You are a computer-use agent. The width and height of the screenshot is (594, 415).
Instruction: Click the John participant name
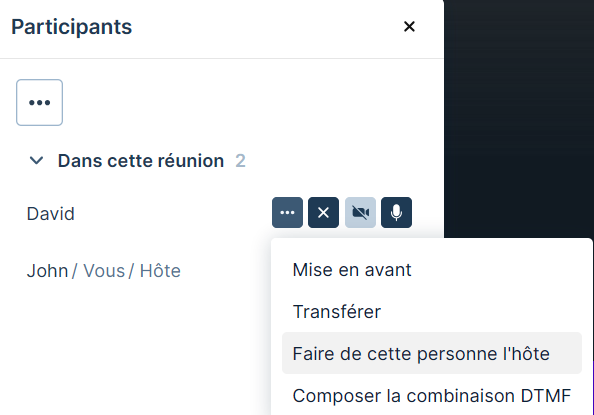47,271
